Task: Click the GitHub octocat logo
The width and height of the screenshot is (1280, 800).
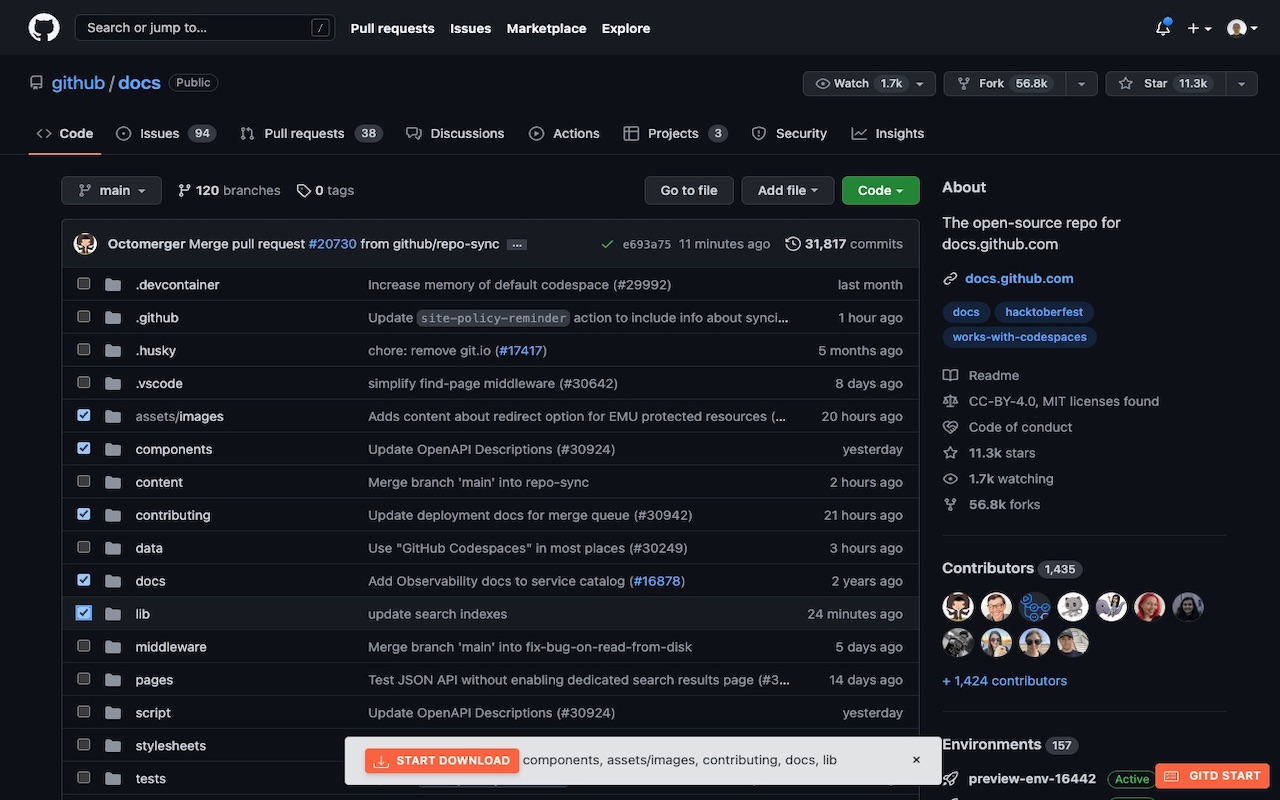Action: (42, 27)
